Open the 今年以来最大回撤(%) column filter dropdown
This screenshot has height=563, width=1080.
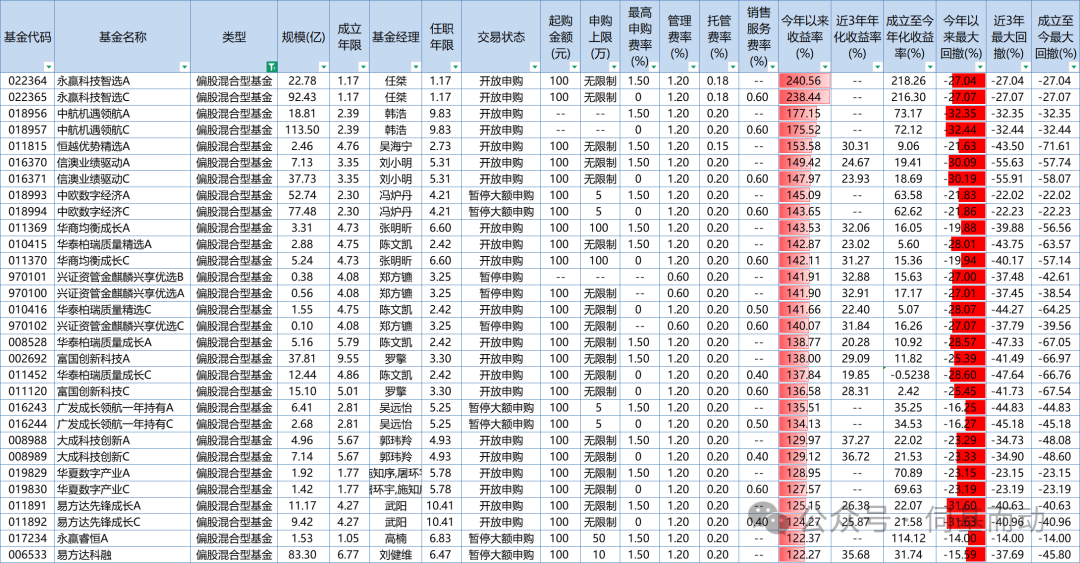point(979,67)
